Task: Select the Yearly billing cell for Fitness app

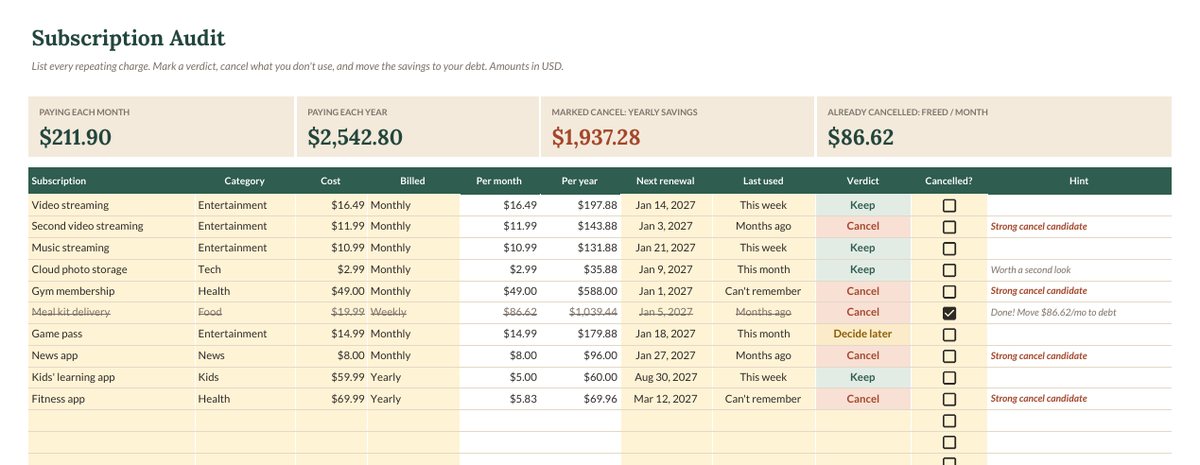Action: pos(413,399)
